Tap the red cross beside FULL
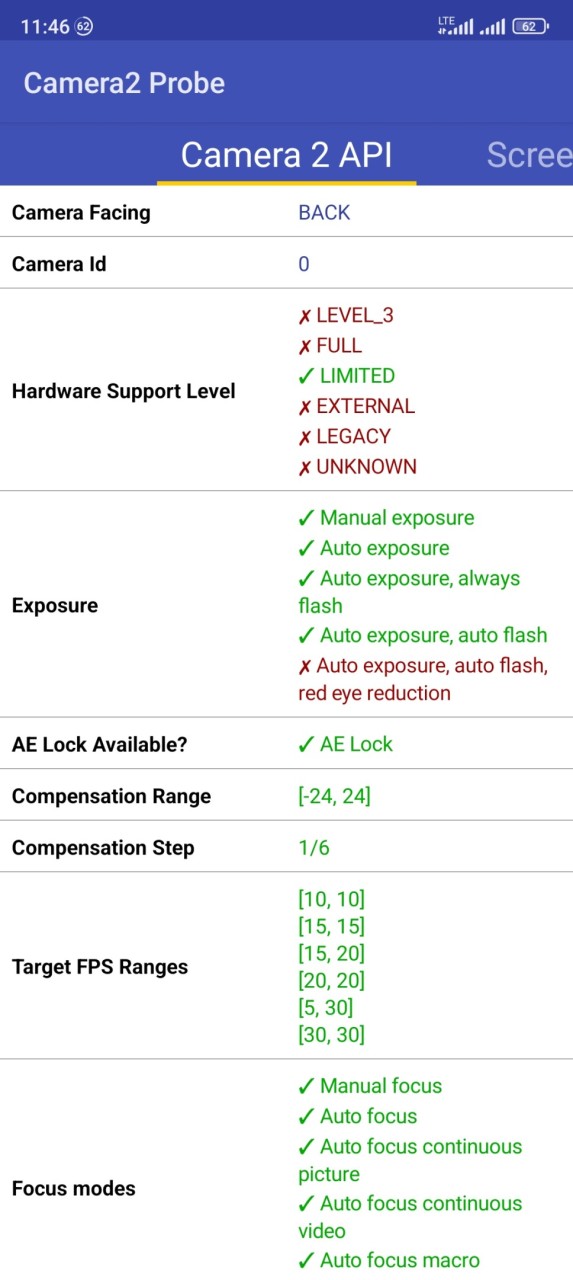The image size is (573, 1280). pyautogui.click(x=305, y=346)
